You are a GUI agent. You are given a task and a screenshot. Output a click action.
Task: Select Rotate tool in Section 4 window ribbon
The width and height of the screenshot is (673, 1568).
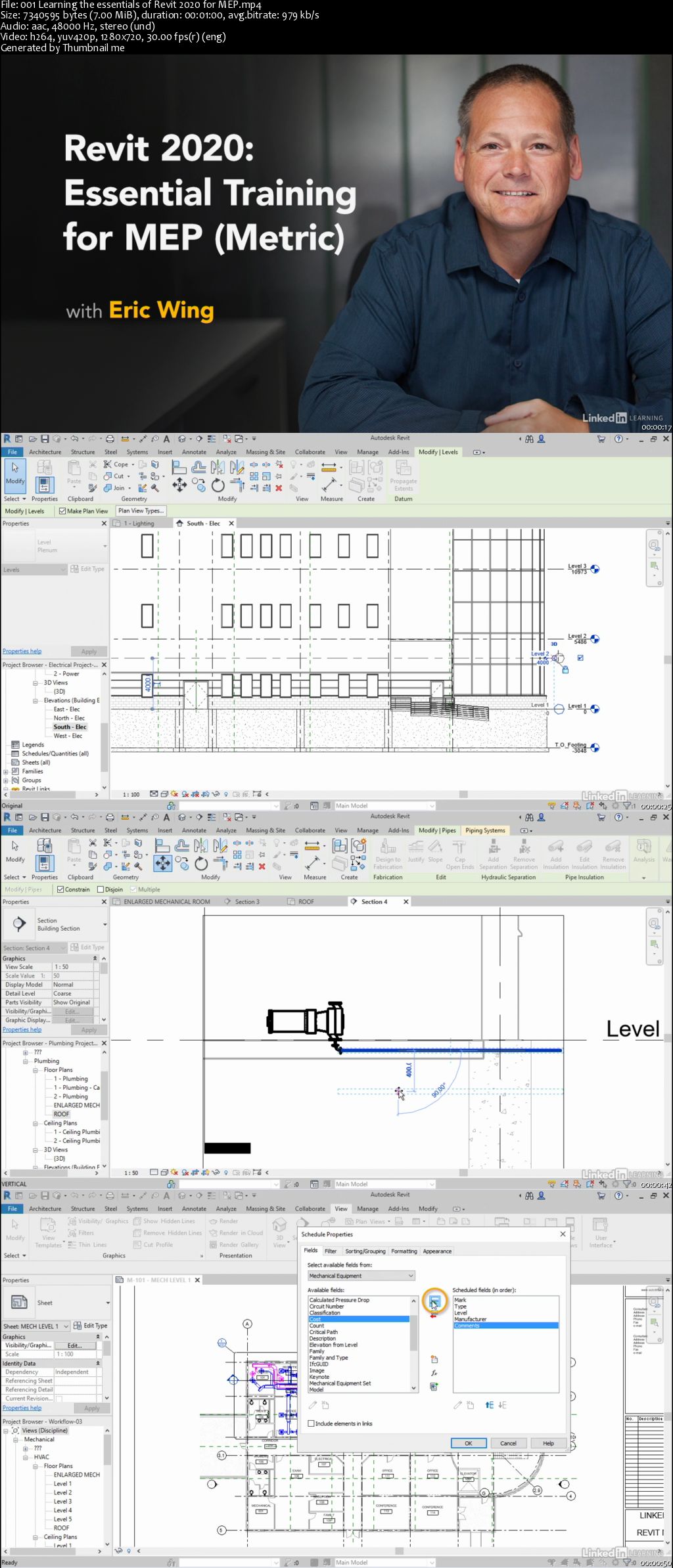tap(201, 864)
